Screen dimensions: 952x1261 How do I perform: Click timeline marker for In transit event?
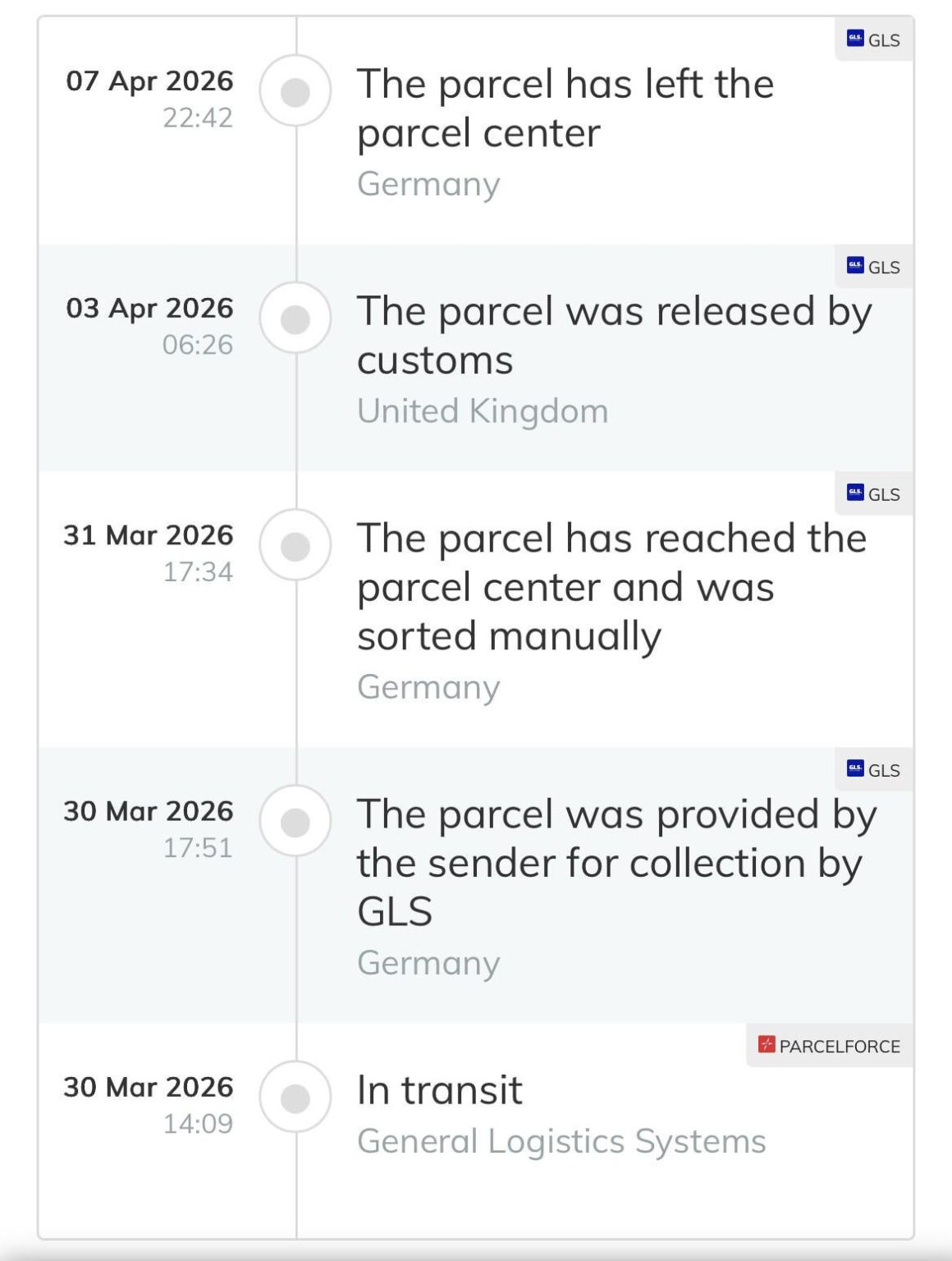click(295, 1097)
